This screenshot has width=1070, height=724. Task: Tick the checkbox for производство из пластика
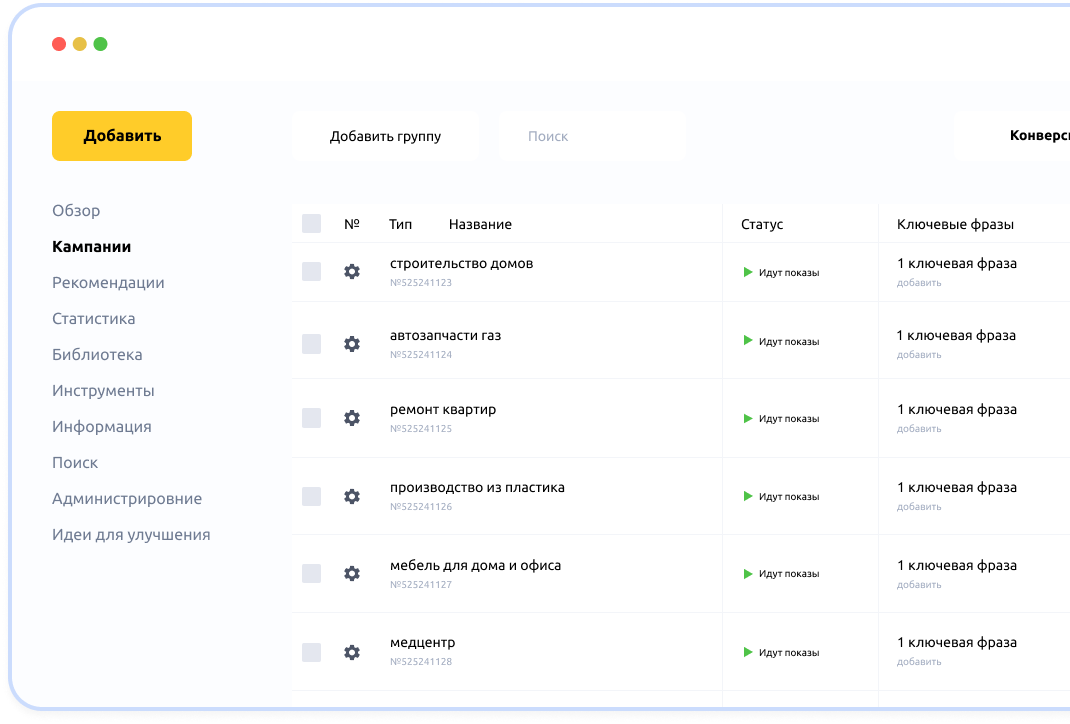coord(312,496)
